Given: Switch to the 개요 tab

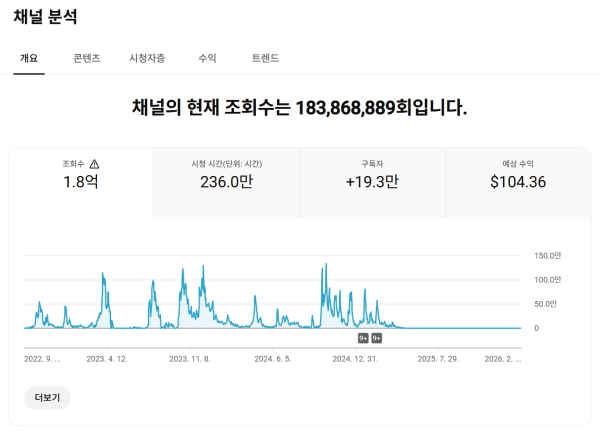Looking at the screenshot, I should tap(29, 58).
